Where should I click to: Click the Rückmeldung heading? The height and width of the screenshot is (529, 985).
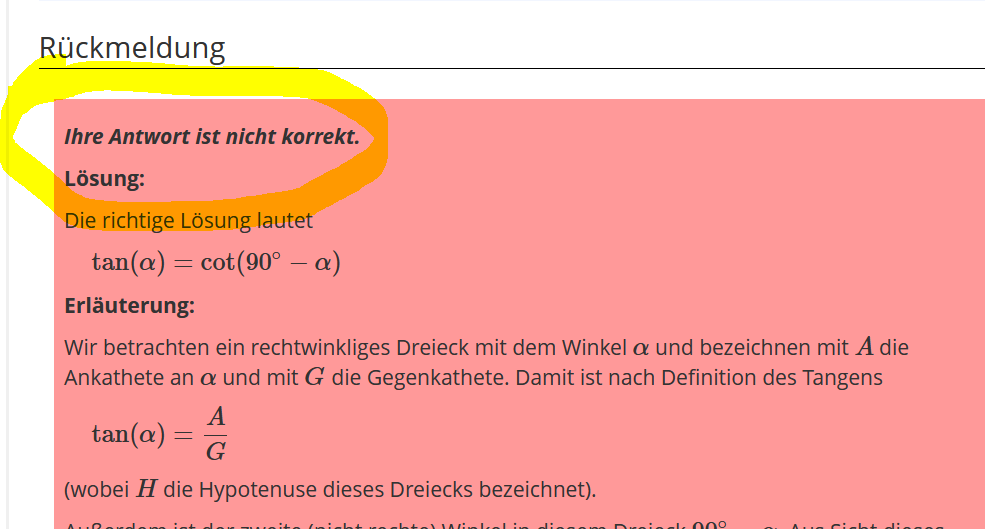pos(132,47)
